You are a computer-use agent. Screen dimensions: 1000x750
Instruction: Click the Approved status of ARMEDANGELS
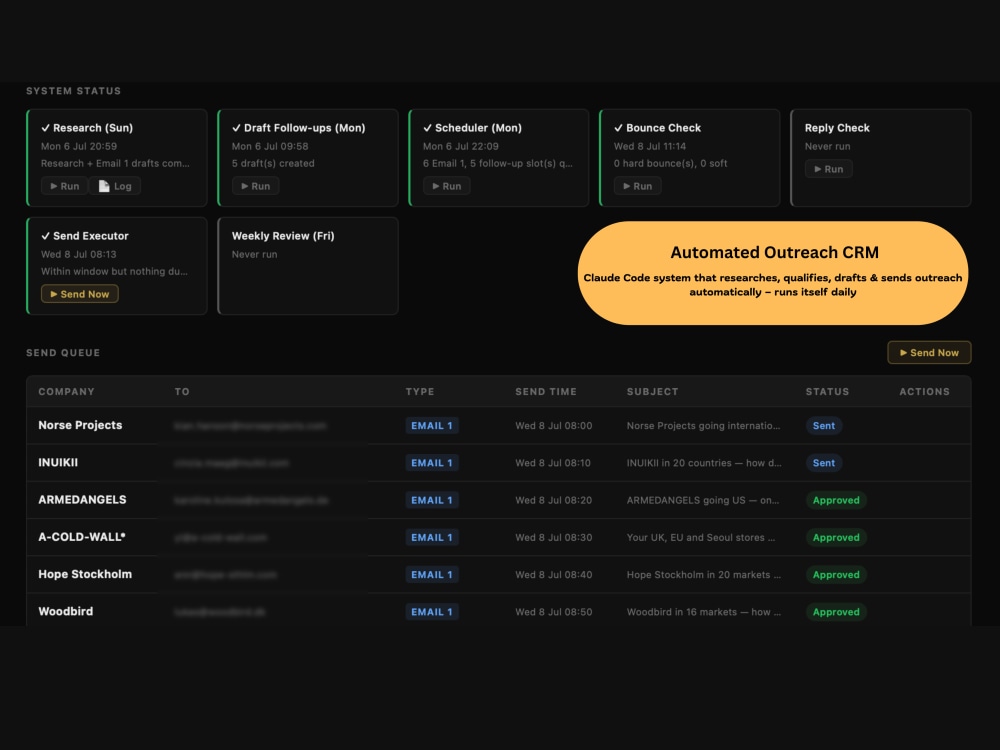coord(836,500)
